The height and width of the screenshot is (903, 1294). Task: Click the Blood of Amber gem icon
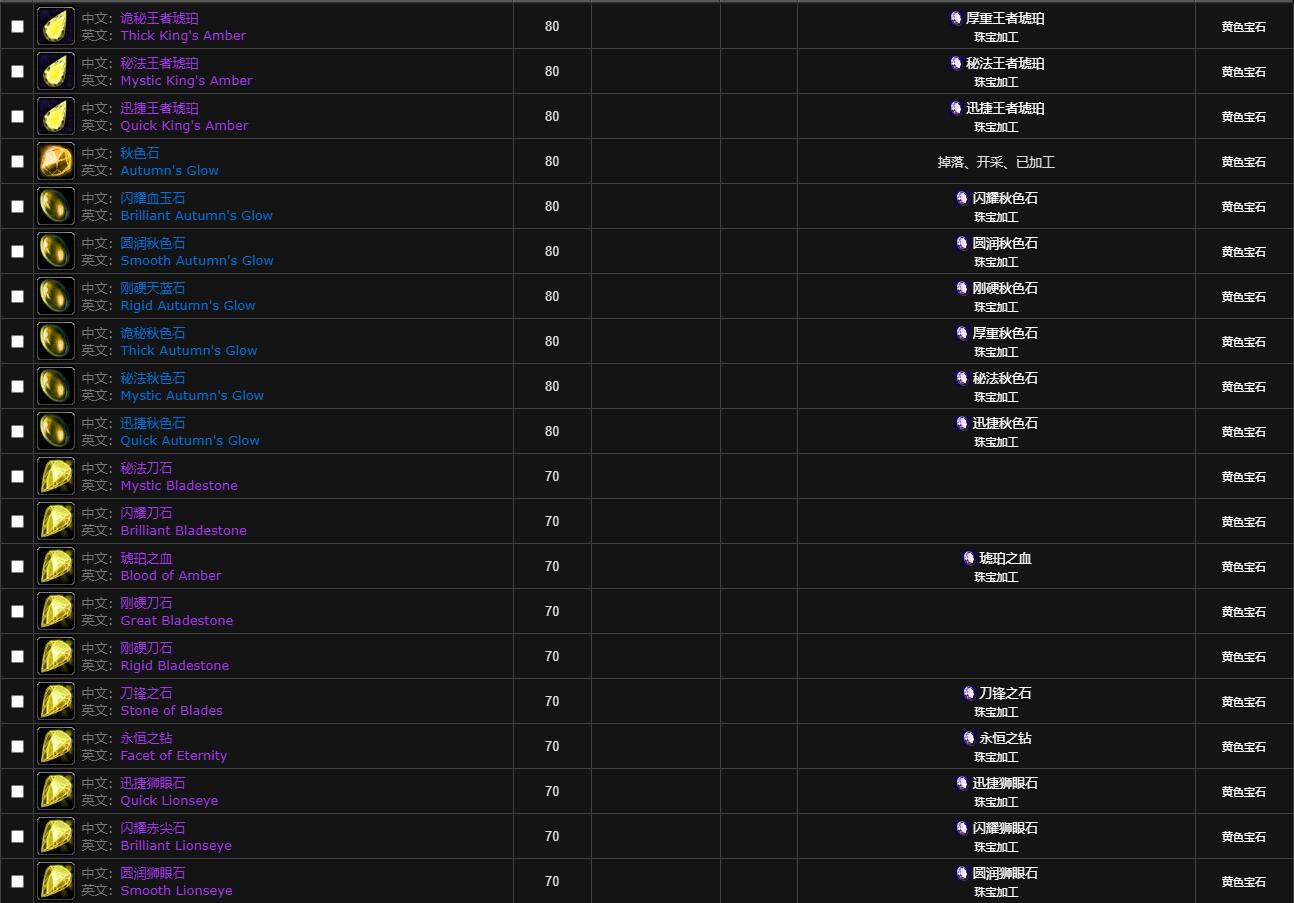coord(56,566)
